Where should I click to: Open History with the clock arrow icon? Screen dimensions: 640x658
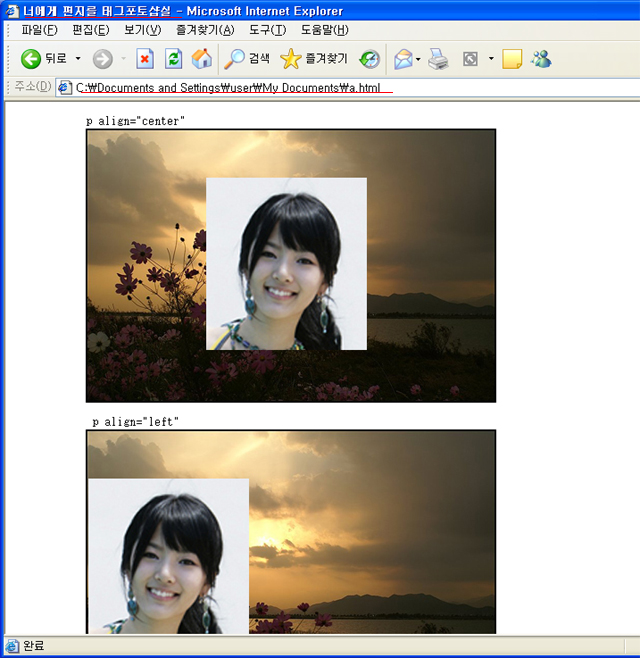[370, 59]
